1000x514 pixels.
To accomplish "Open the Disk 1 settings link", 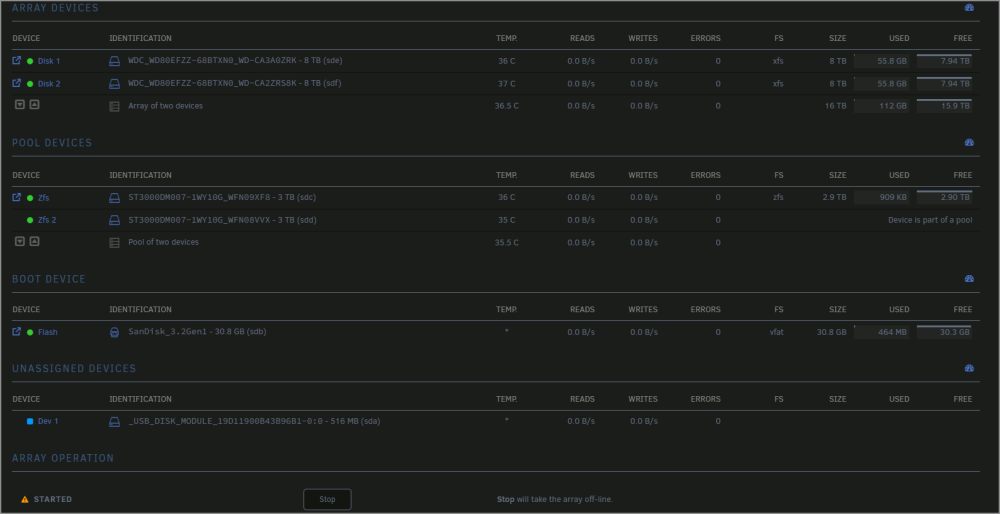I will click(49, 61).
